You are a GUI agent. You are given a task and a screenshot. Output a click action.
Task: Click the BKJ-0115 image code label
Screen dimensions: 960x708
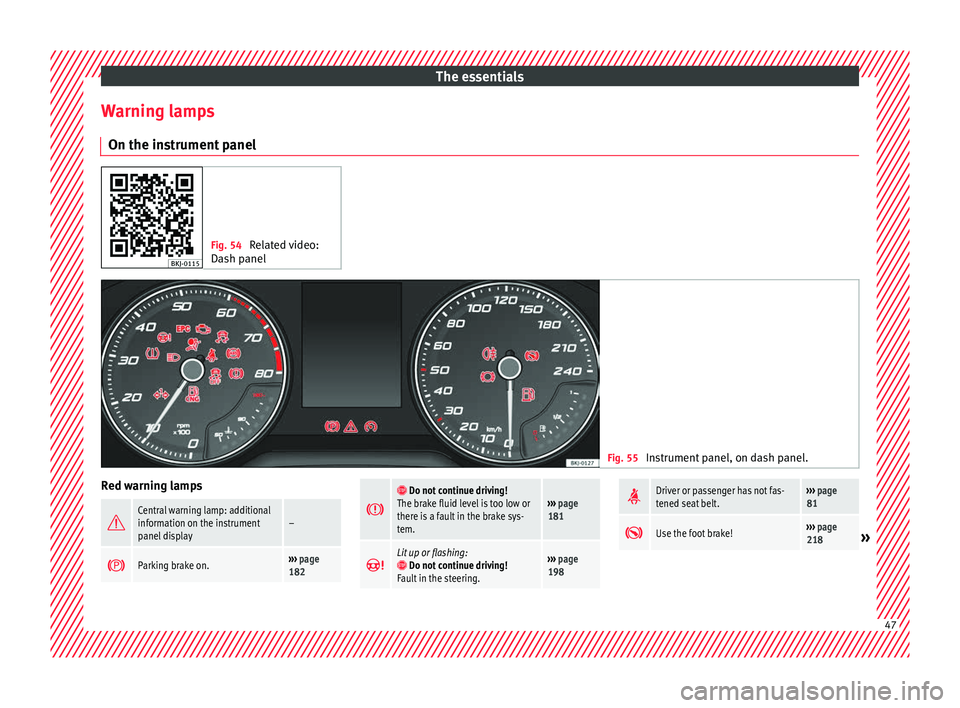click(x=185, y=263)
